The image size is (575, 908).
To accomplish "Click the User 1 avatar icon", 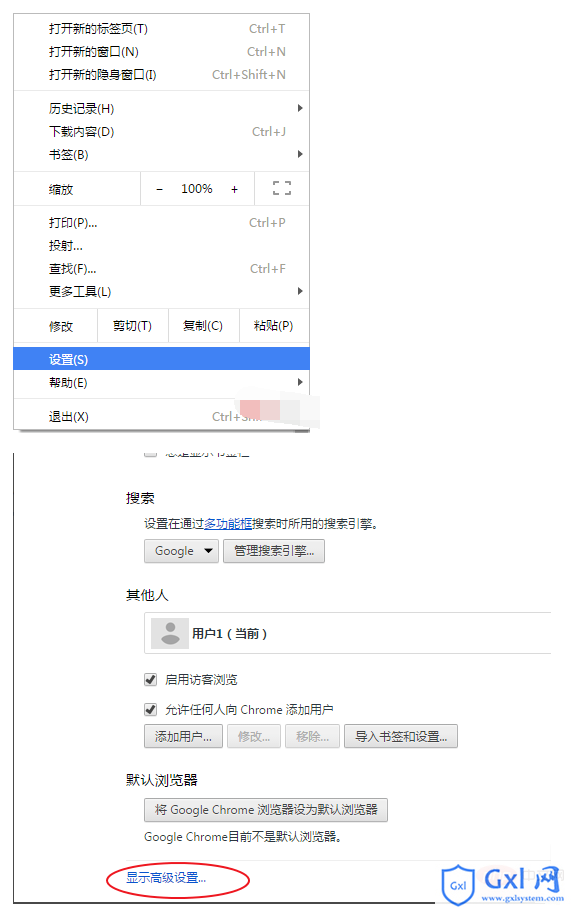I will [170, 633].
